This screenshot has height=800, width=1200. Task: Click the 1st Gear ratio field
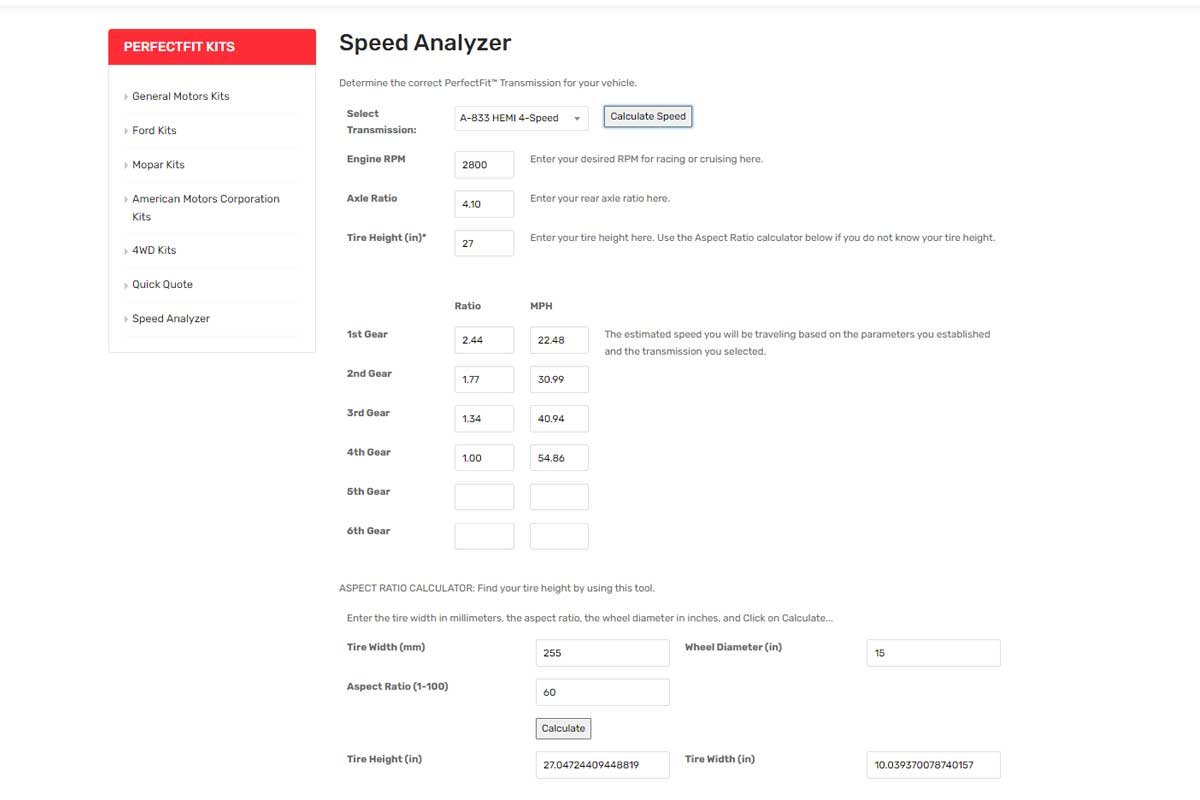[x=484, y=340]
